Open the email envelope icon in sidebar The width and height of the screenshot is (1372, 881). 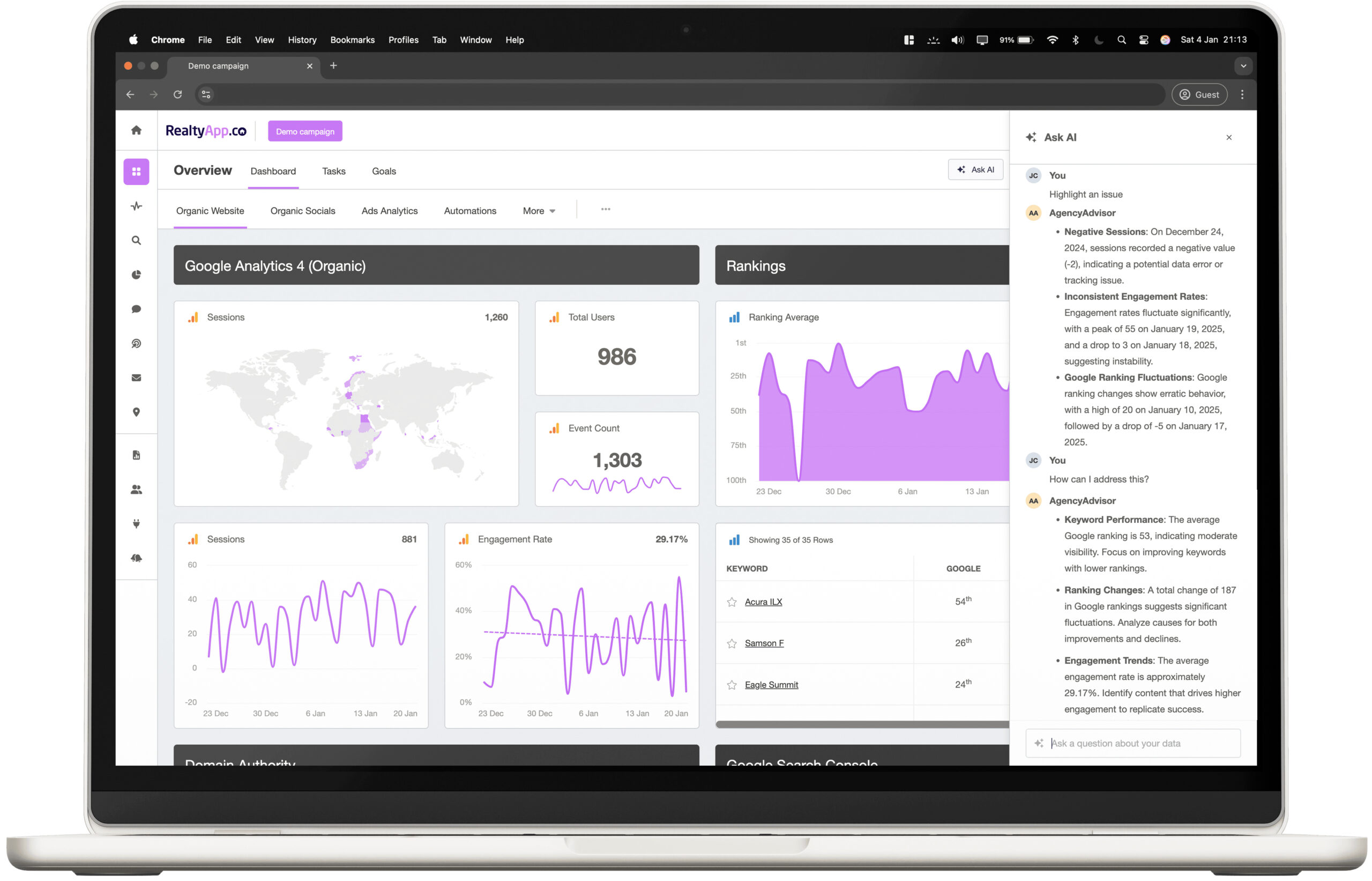click(x=136, y=377)
